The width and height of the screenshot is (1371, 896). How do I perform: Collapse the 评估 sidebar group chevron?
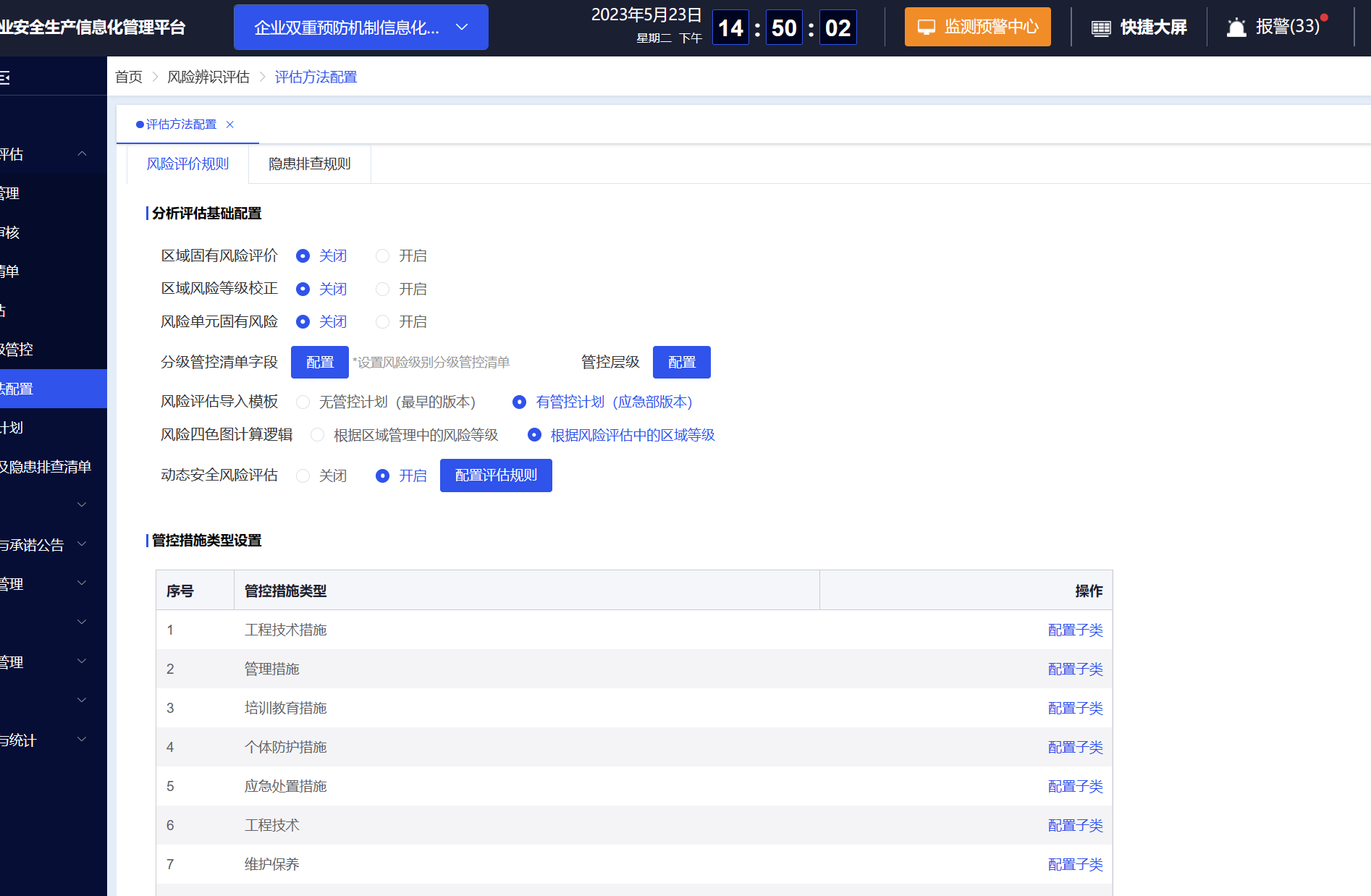pyautogui.click(x=82, y=153)
